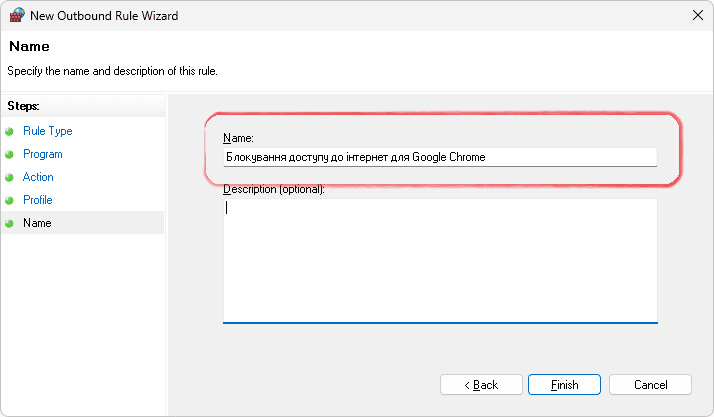The image size is (714, 417).
Task: Click the firewall wizard icon in title bar
Action: (x=16, y=15)
